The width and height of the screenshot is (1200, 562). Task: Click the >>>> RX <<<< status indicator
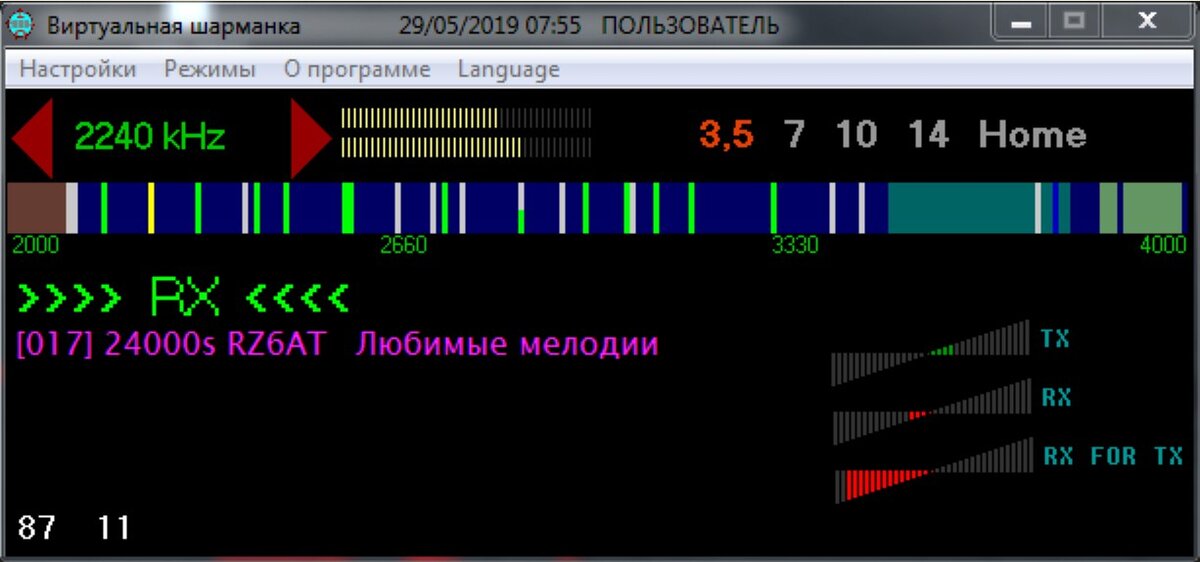(x=184, y=296)
